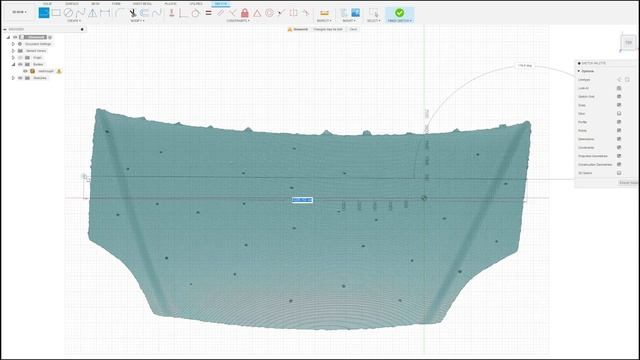Collapse the Bodies tree node

(13, 64)
